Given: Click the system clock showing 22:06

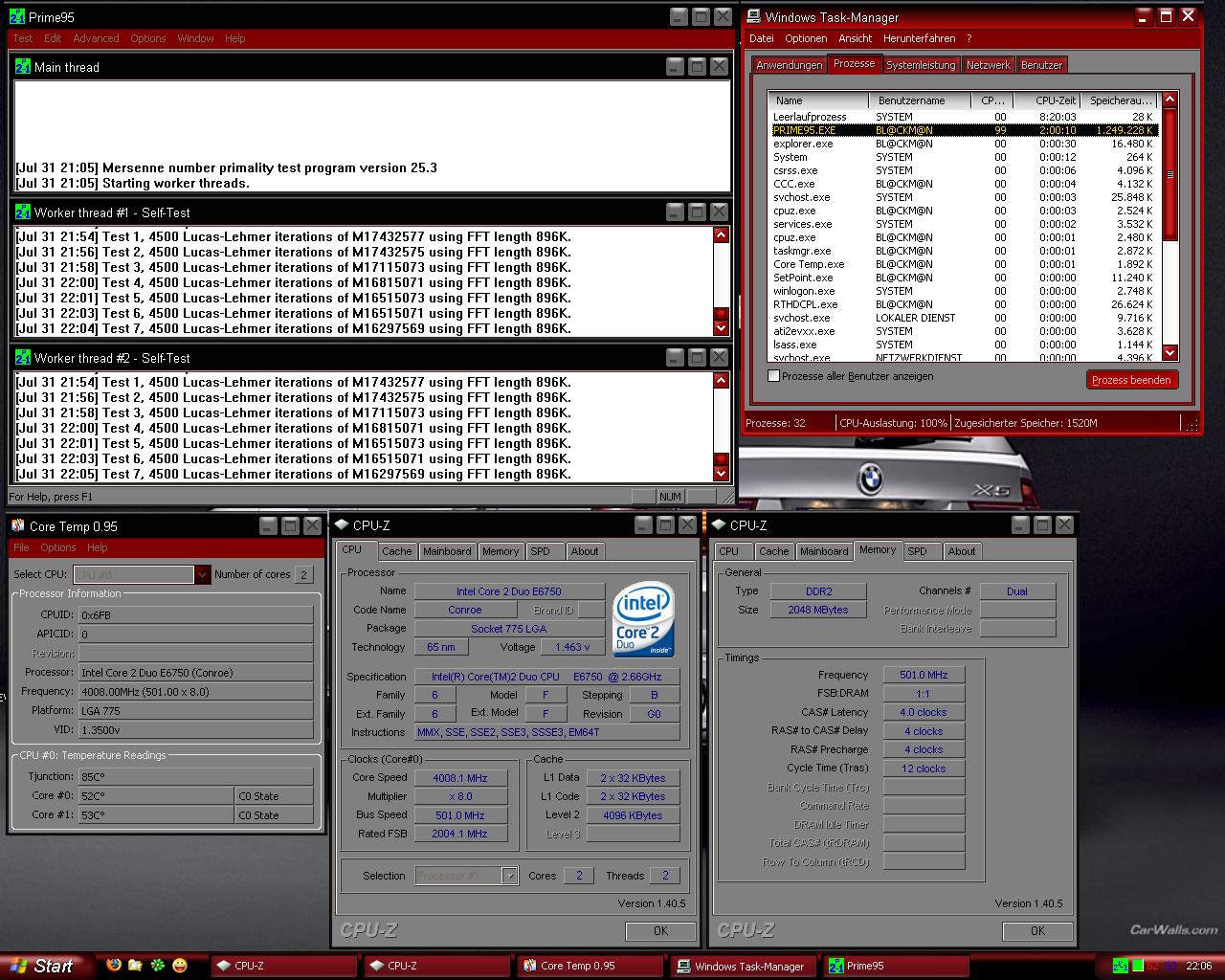Looking at the screenshot, I should (x=1198, y=967).
